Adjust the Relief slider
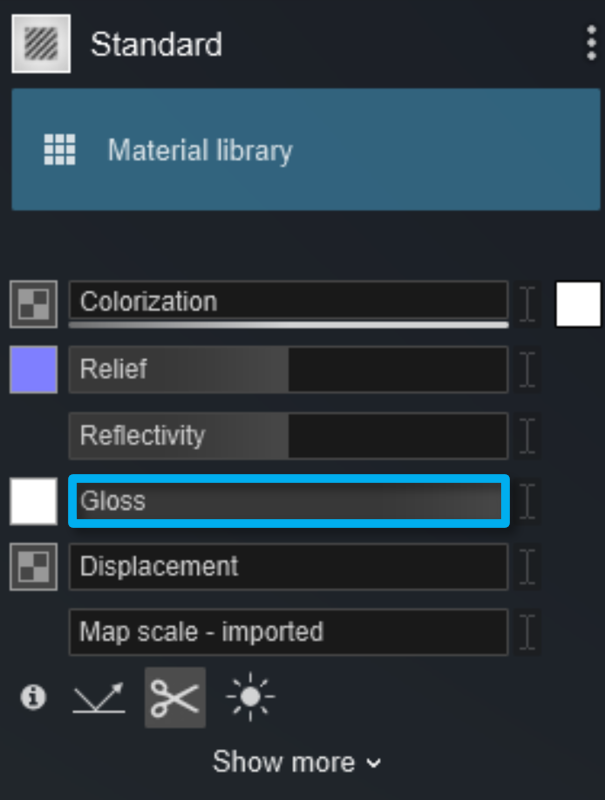605x800 pixels. coord(289,369)
